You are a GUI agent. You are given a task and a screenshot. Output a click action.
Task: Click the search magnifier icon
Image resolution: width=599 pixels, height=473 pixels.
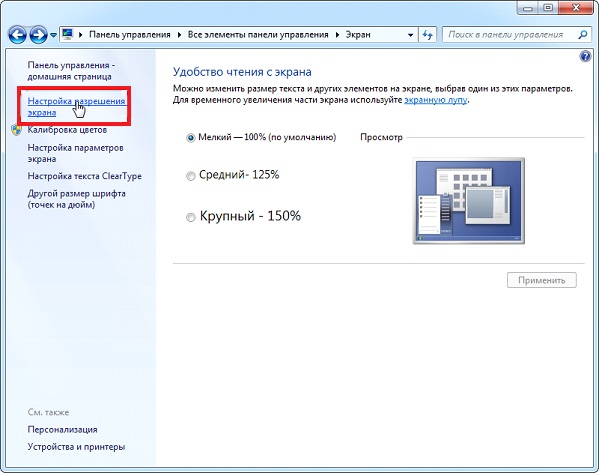click(x=583, y=35)
